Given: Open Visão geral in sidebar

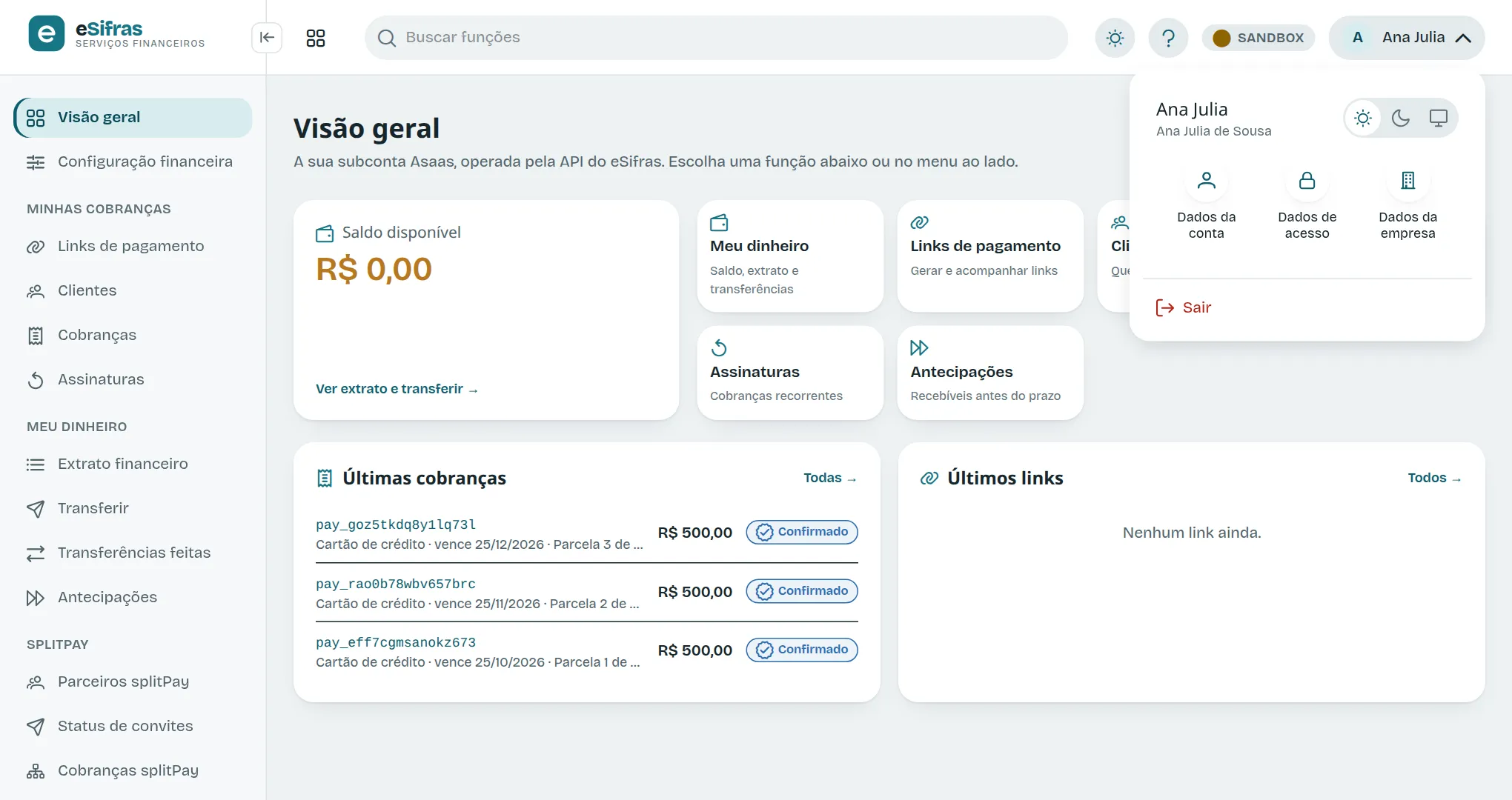Looking at the screenshot, I should coord(133,118).
